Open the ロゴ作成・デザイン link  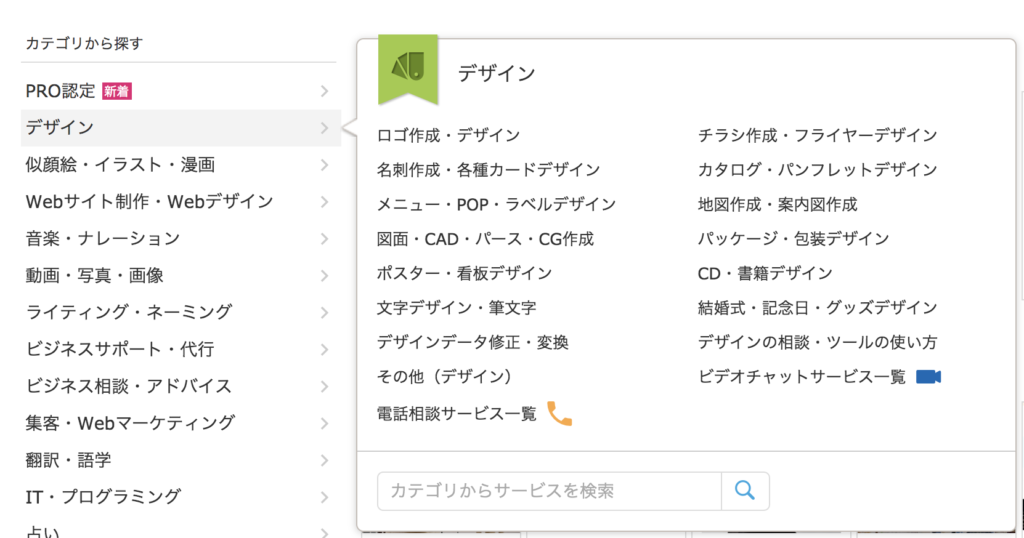(449, 135)
